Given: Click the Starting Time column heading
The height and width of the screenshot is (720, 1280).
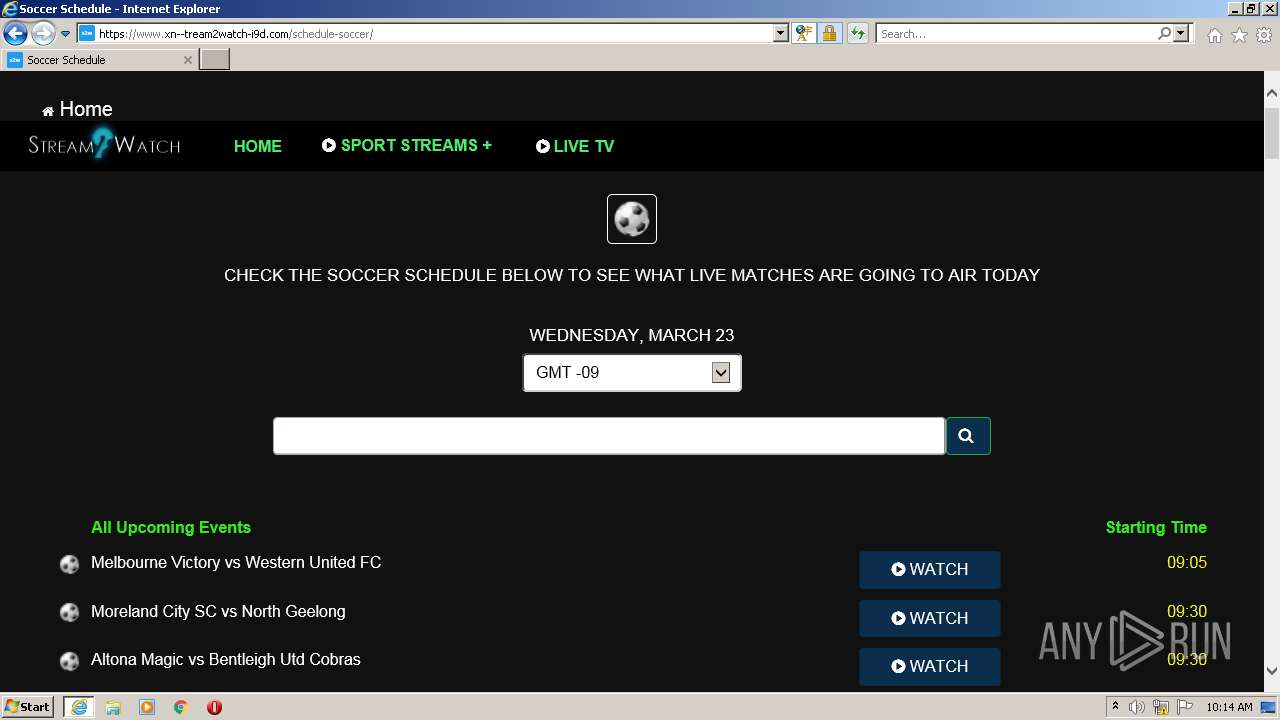Looking at the screenshot, I should [1156, 528].
